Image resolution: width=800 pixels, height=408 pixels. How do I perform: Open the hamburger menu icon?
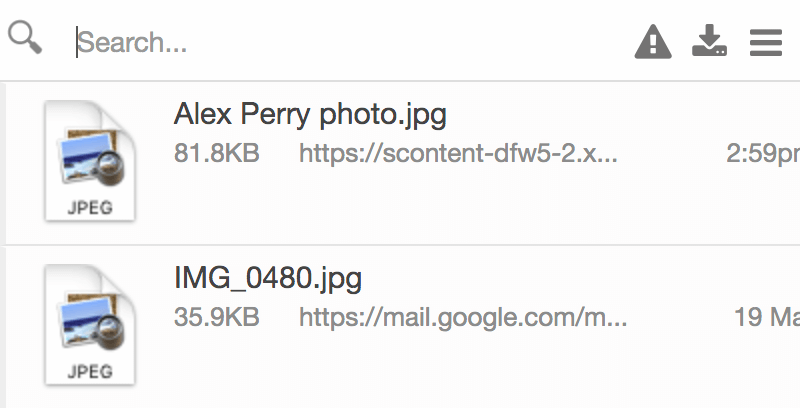pos(766,42)
